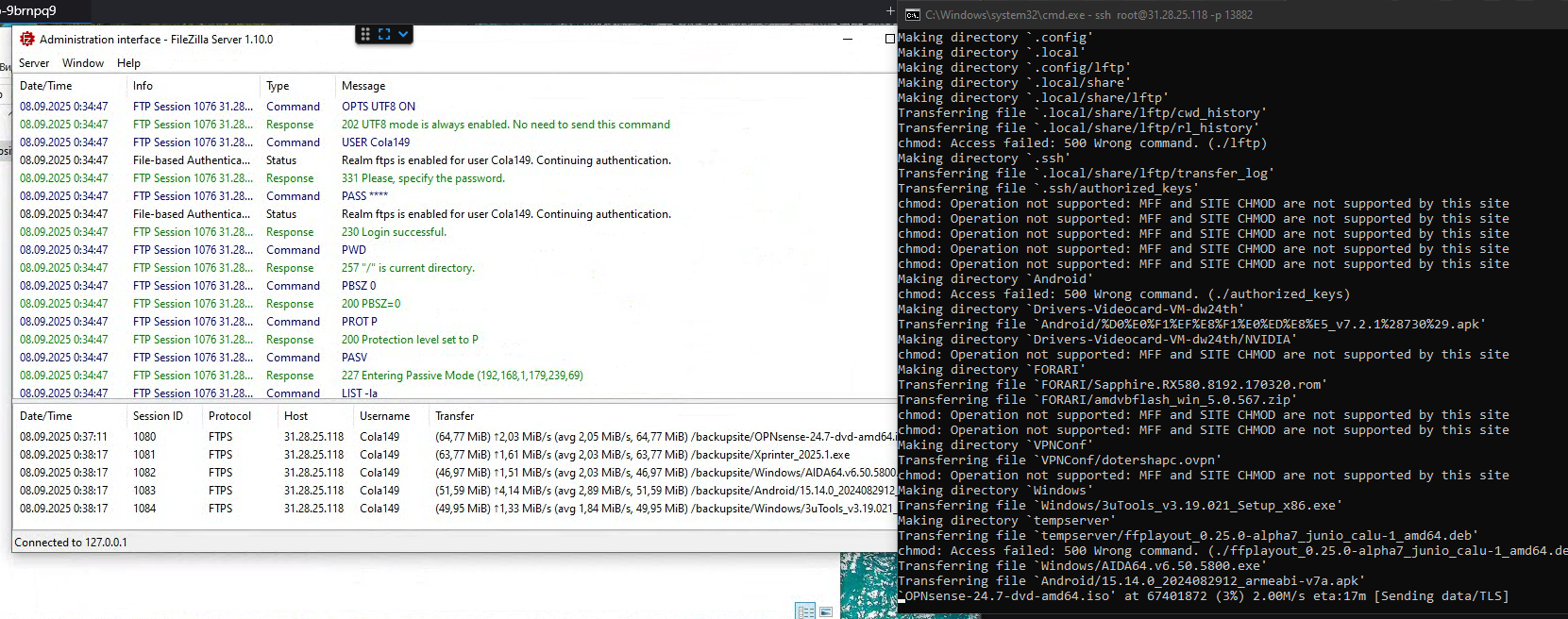This screenshot has height=619, width=1568.
Task: Minimize the FileZilla Server window
Action: tap(848, 39)
